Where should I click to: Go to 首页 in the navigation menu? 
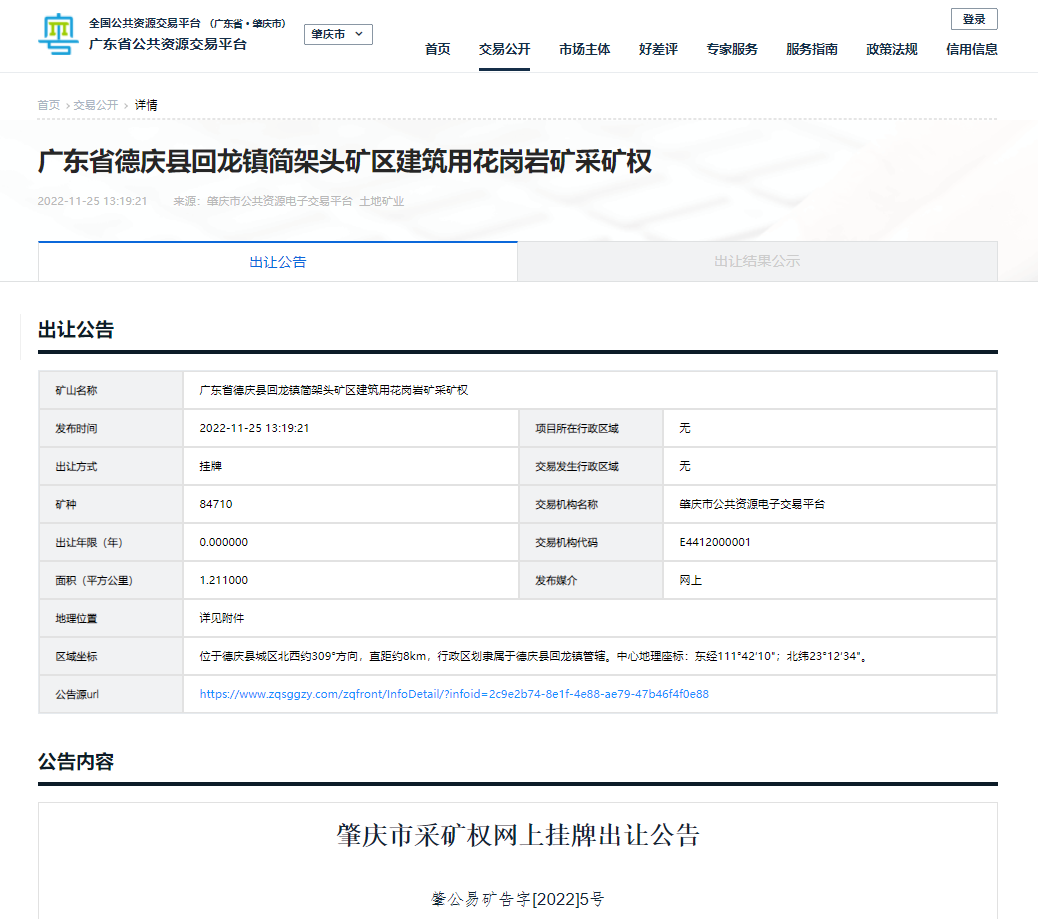437,49
